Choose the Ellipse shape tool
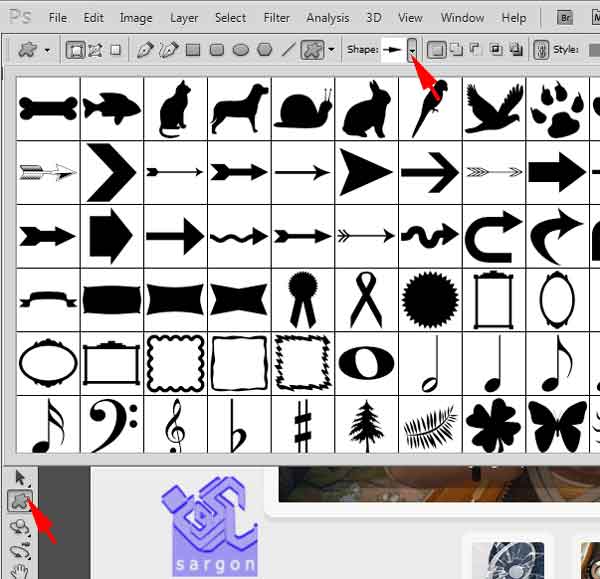600x579 pixels. (x=240, y=49)
